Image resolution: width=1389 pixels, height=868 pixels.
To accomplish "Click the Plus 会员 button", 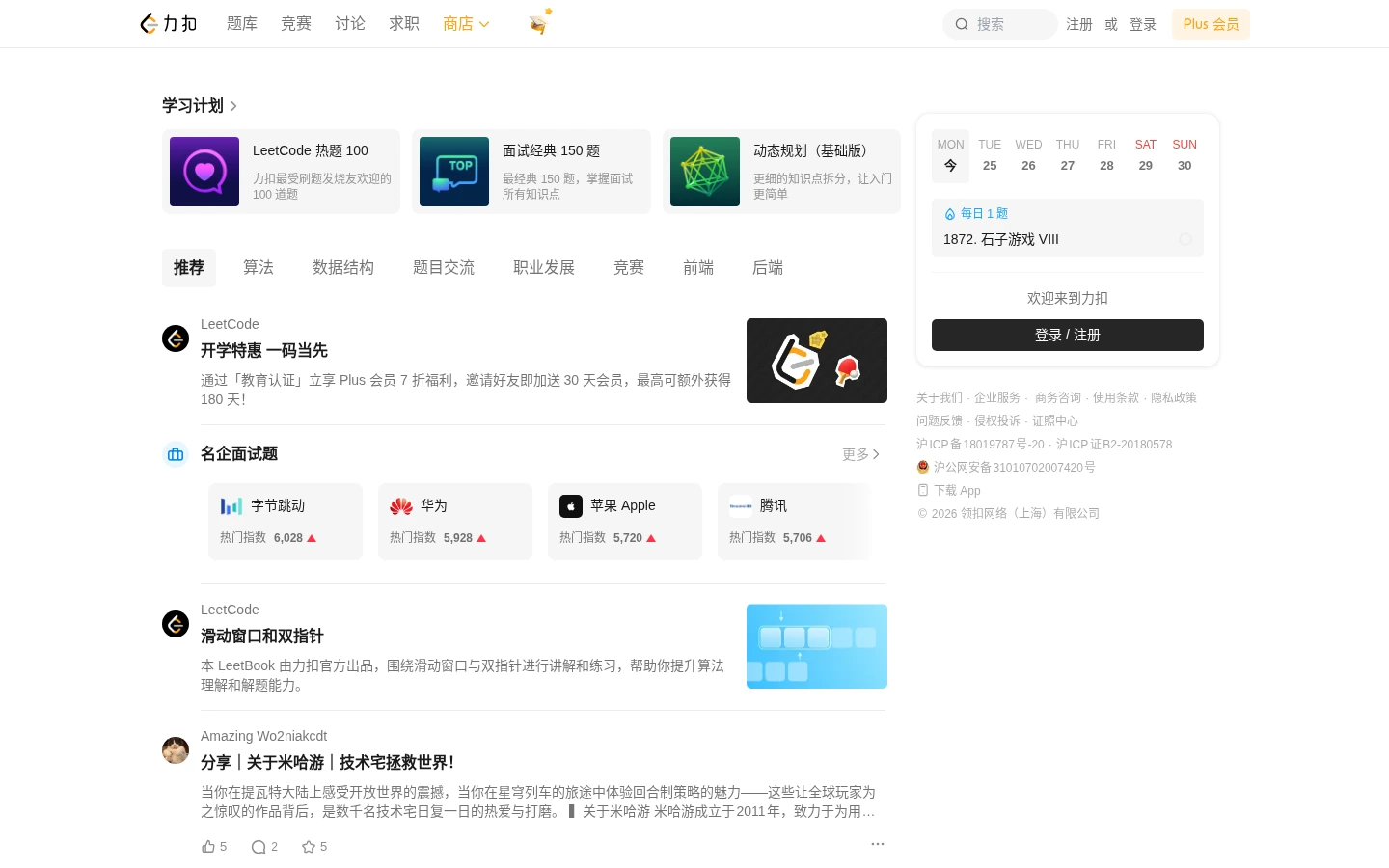I will point(1211,24).
